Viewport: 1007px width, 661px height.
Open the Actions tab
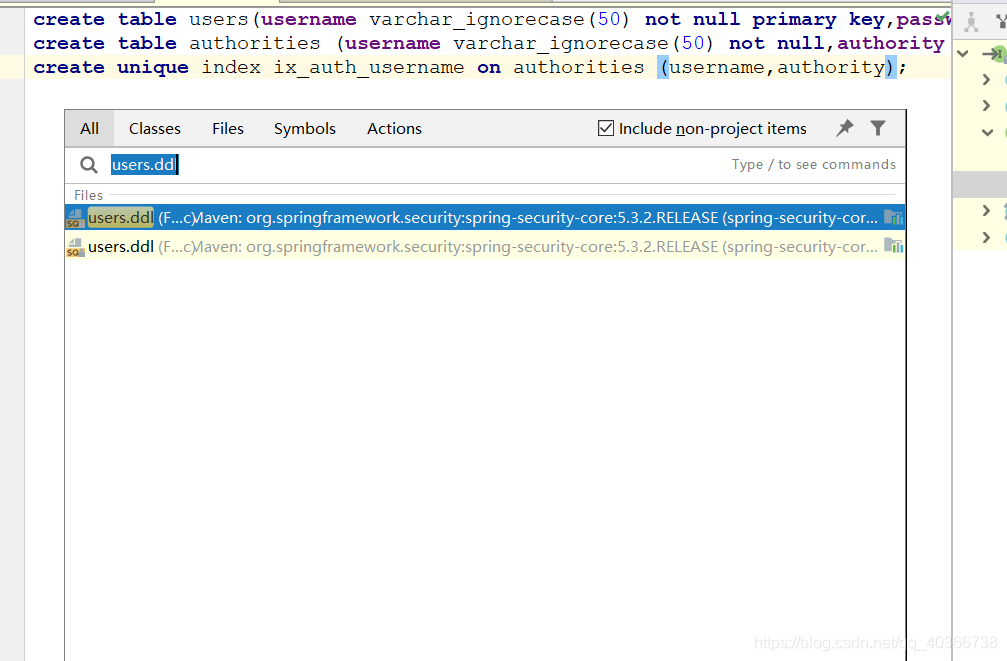[x=394, y=128]
